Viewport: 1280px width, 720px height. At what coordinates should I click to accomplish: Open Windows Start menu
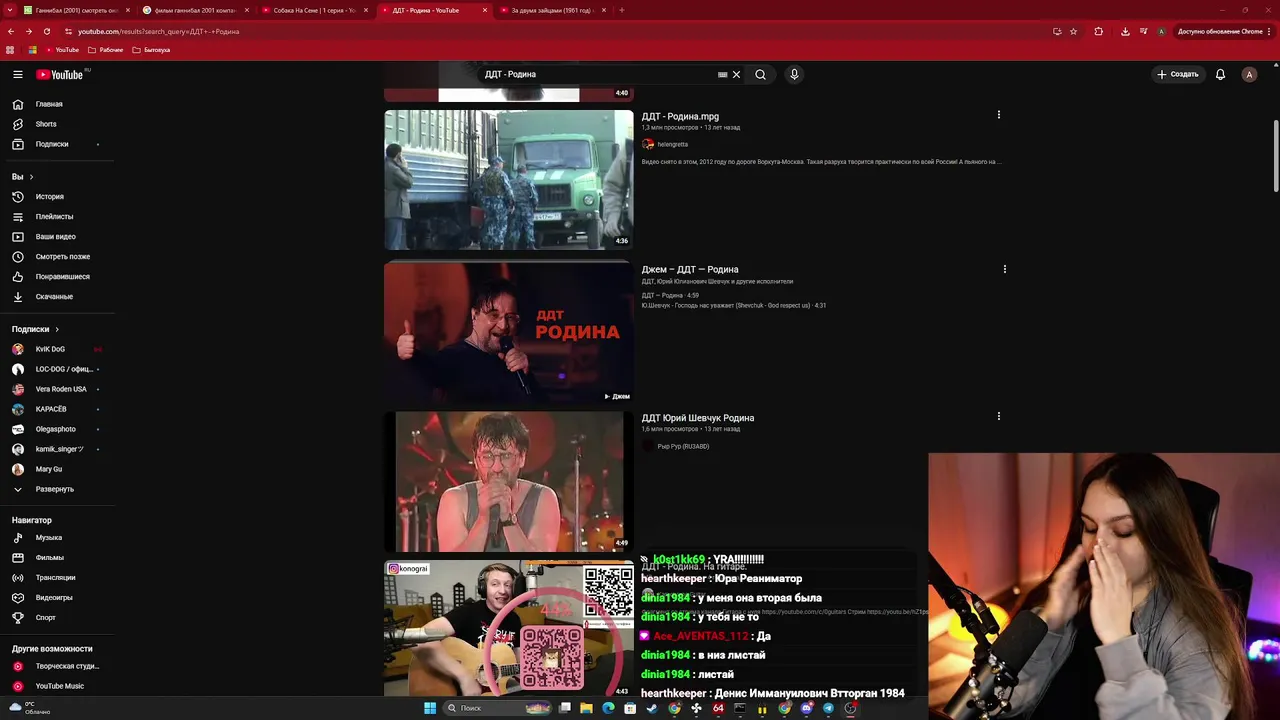point(430,708)
